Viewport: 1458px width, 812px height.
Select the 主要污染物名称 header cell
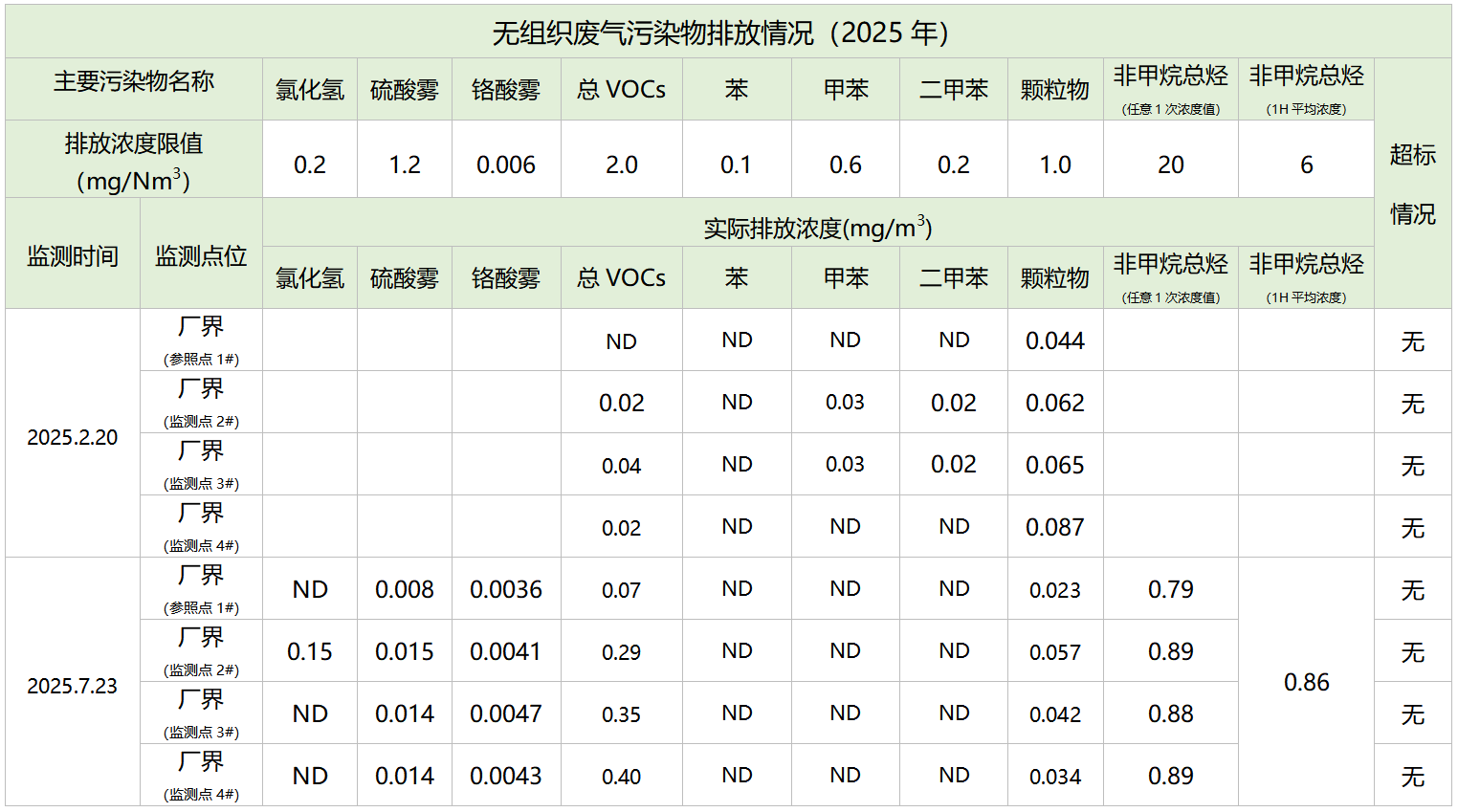click(x=133, y=82)
